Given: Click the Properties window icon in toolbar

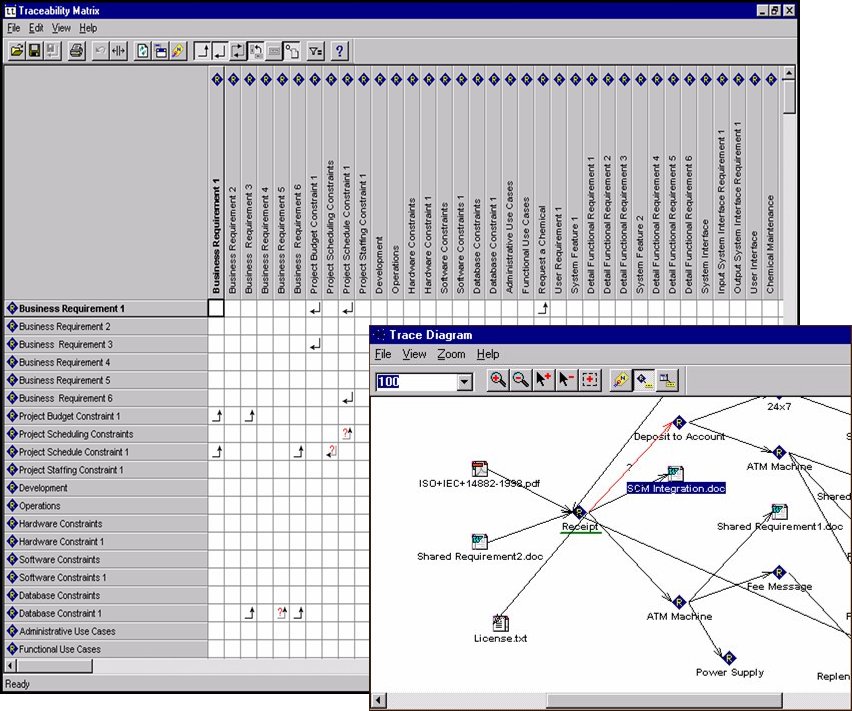Looking at the screenshot, I should [160, 51].
